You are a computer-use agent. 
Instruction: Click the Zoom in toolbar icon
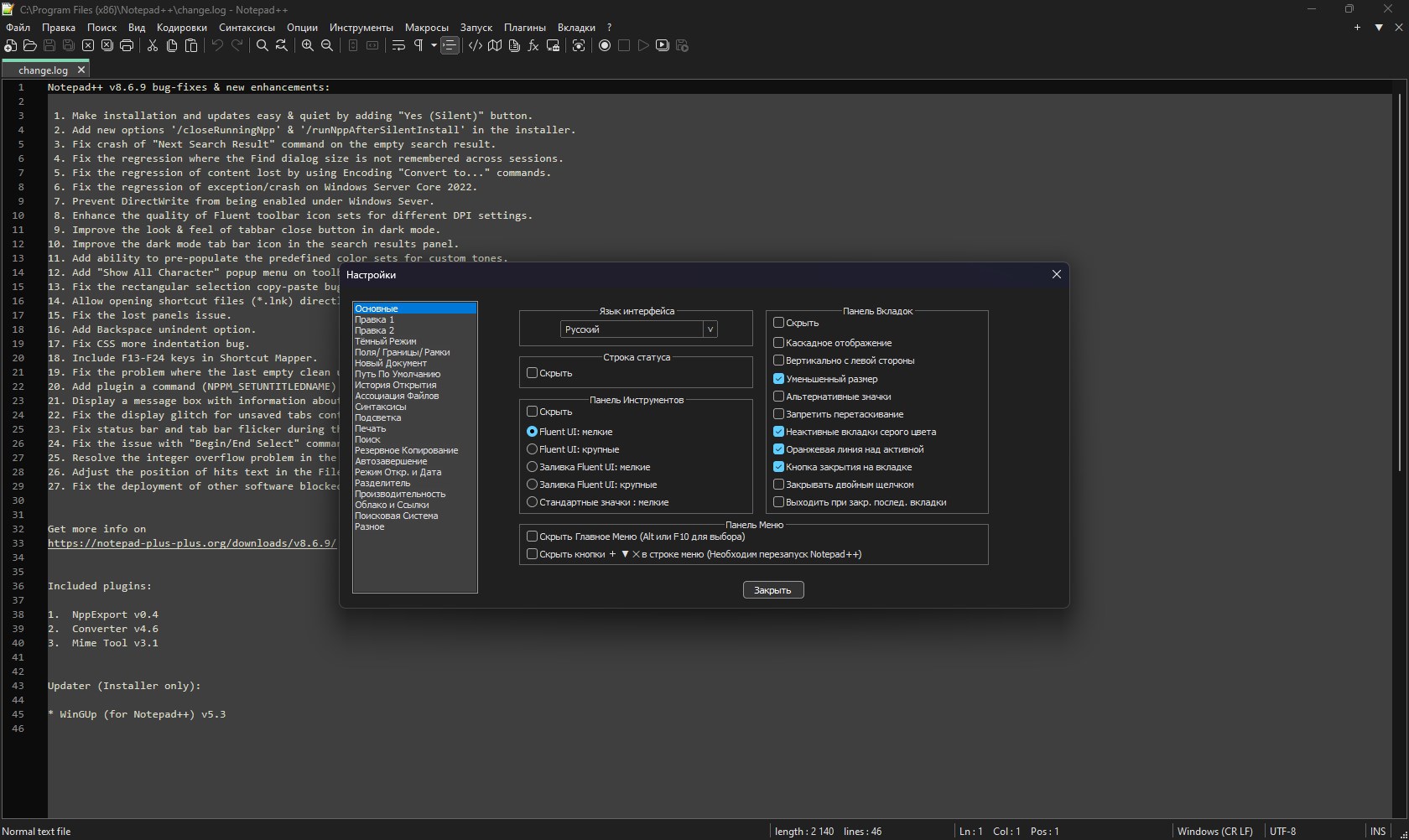point(308,45)
